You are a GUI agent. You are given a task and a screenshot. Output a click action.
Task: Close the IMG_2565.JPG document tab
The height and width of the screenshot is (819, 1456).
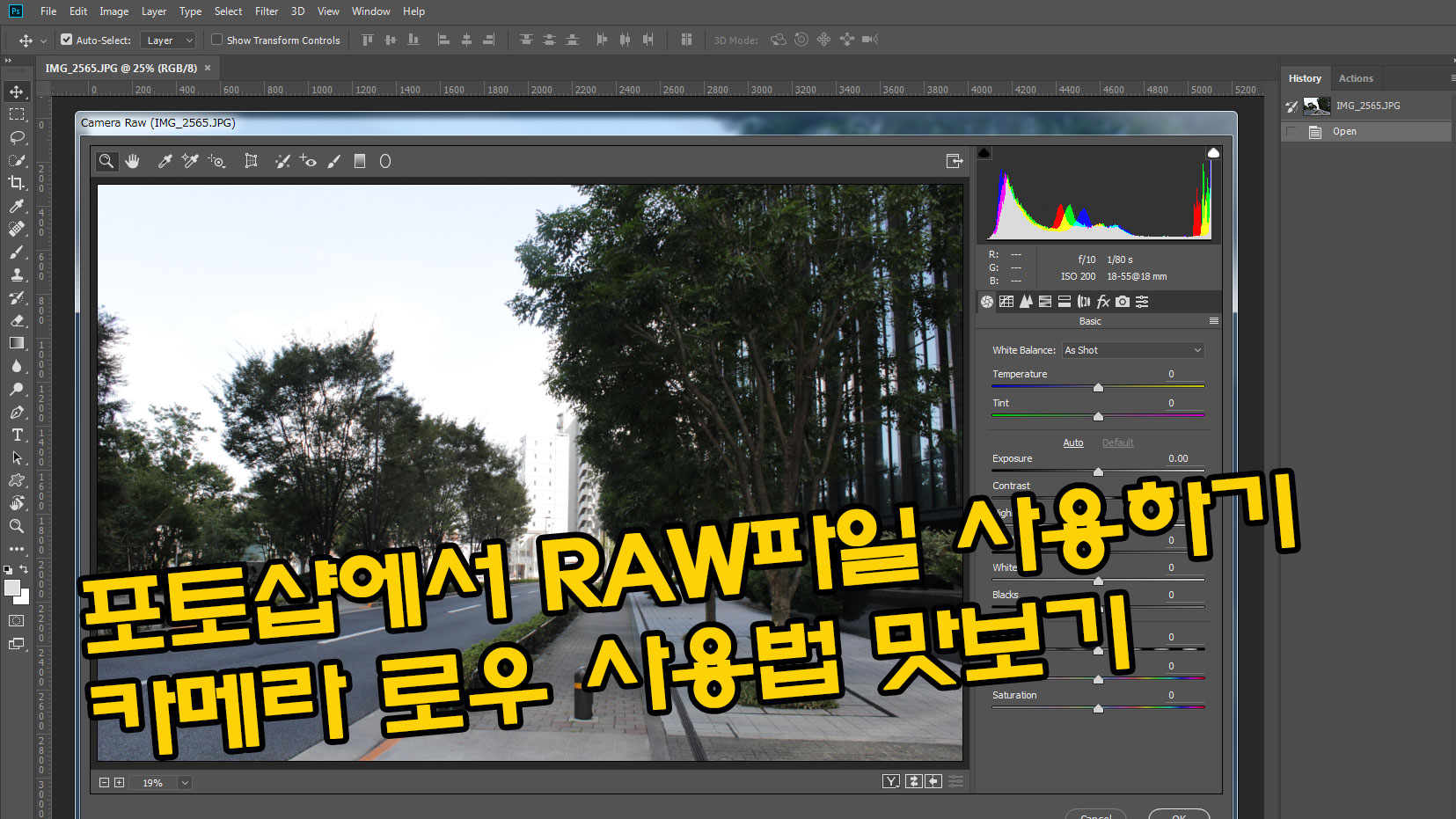208,68
